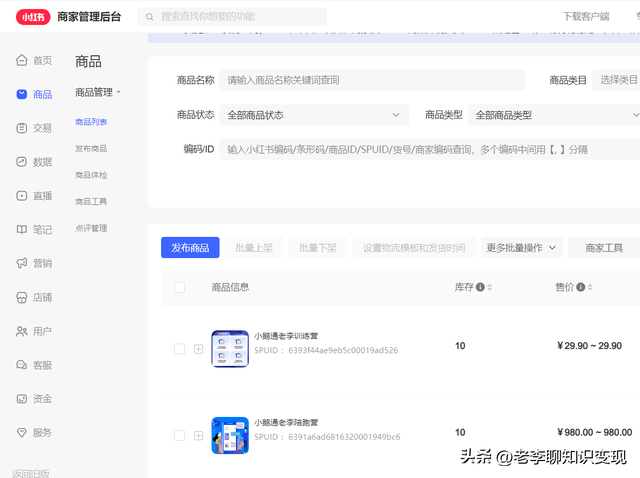This screenshot has width=640, height=478.
Task: Click the blue 发布商品 button
Action: [189, 248]
